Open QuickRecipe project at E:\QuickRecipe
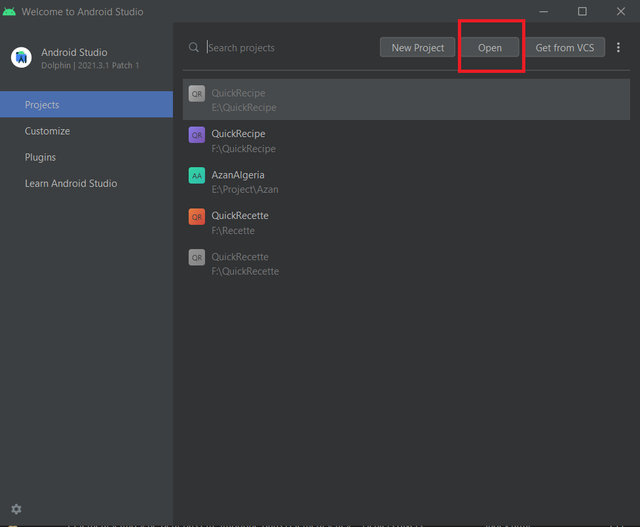Viewport: 640px width, 527px height. tap(406, 100)
